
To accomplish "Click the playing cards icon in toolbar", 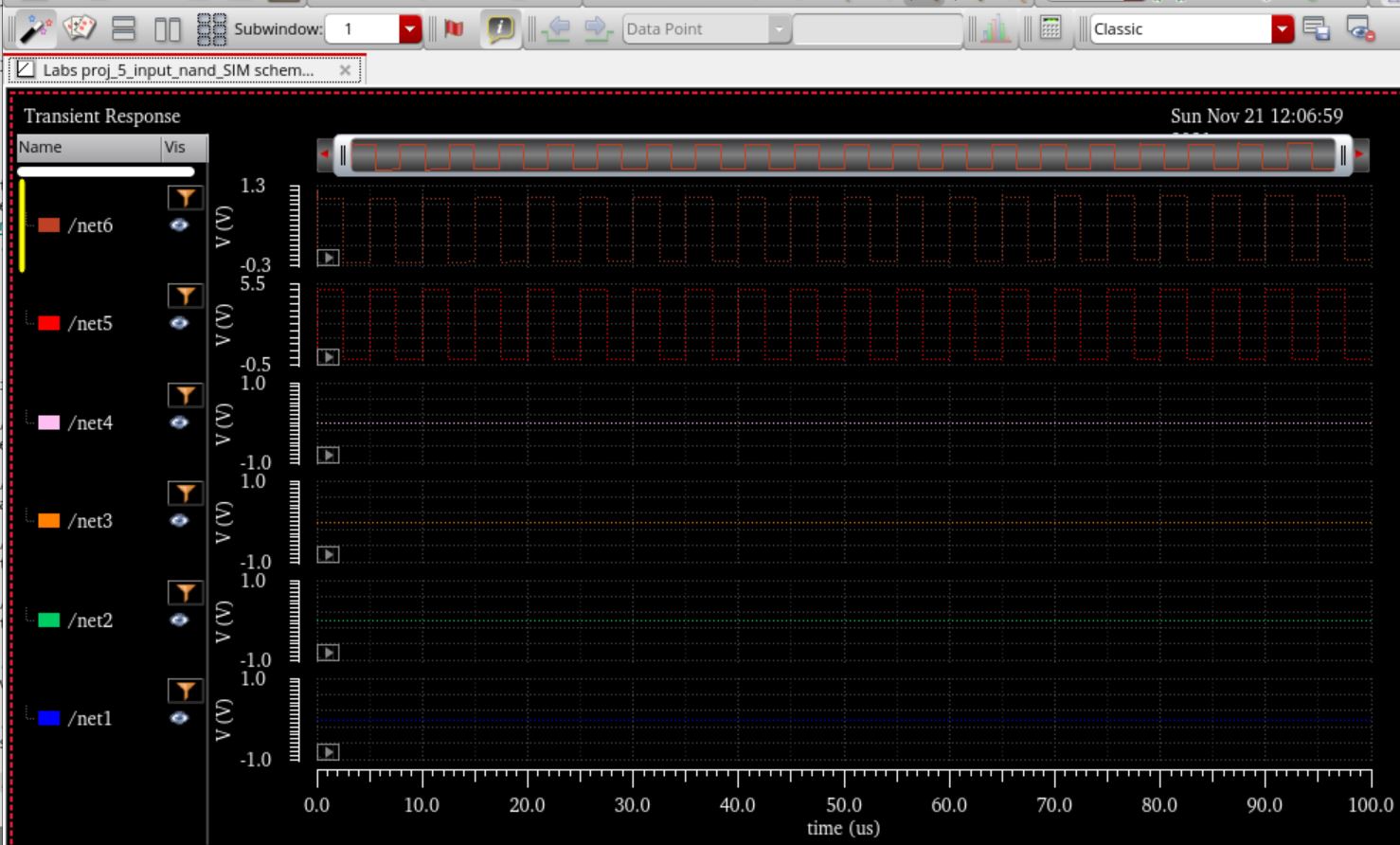I will 80,29.
